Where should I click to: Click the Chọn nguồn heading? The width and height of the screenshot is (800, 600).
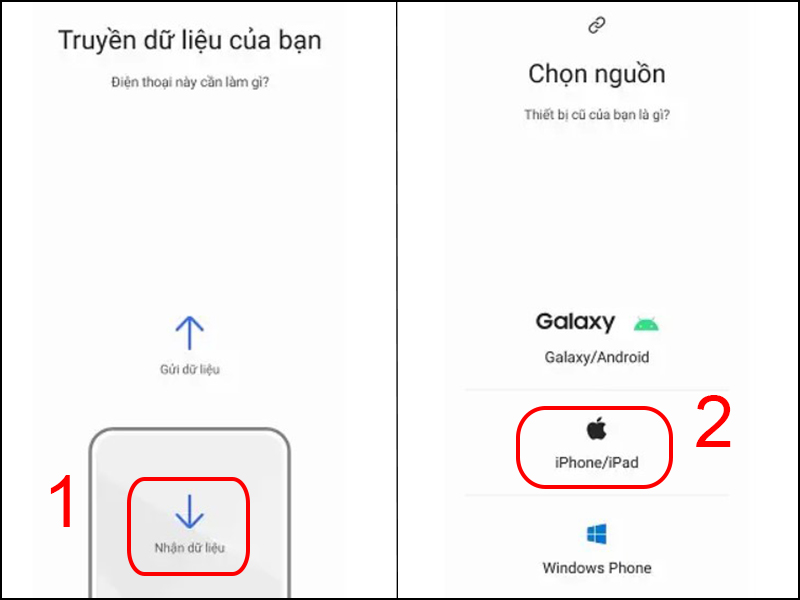pyautogui.click(x=597, y=74)
